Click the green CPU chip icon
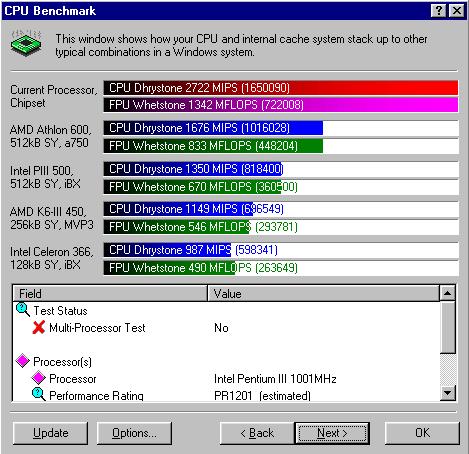Screen dimensions: 469x454 click(x=26, y=43)
